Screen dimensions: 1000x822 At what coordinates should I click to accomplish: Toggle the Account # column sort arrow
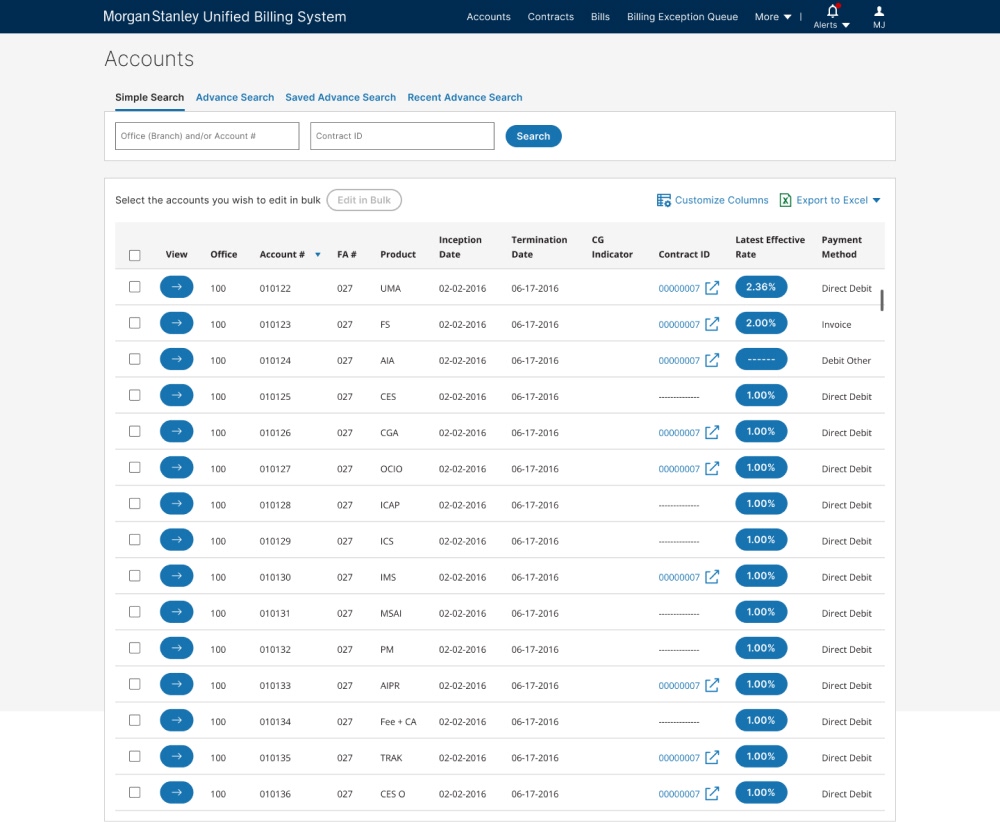click(x=317, y=255)
